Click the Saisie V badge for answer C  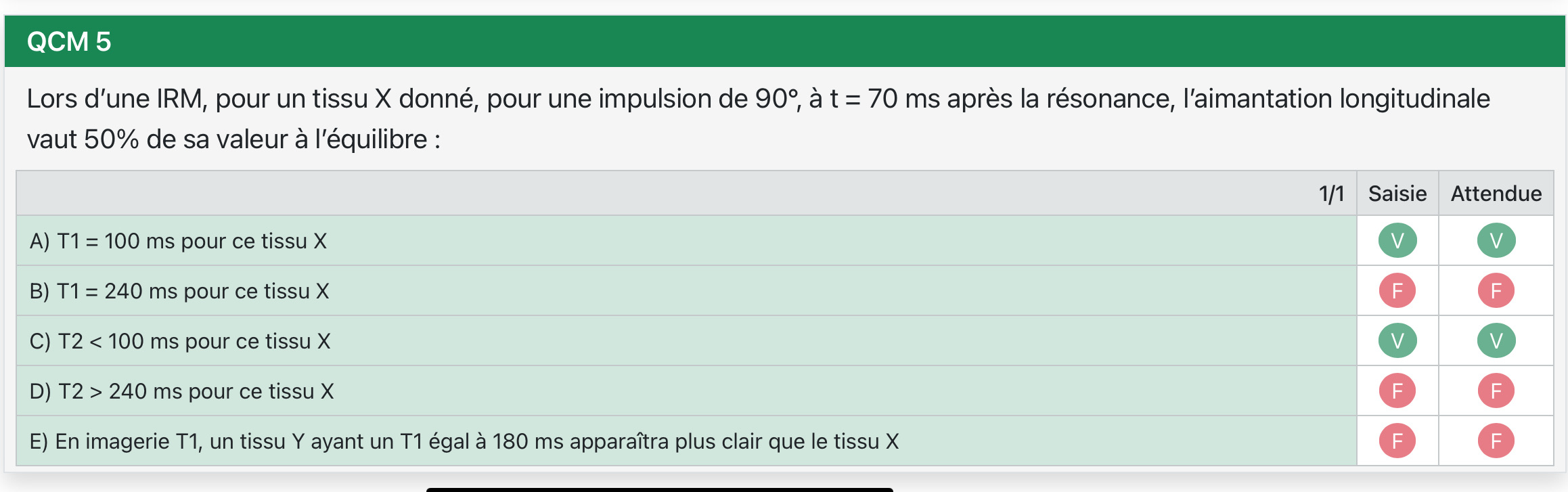1397,340
